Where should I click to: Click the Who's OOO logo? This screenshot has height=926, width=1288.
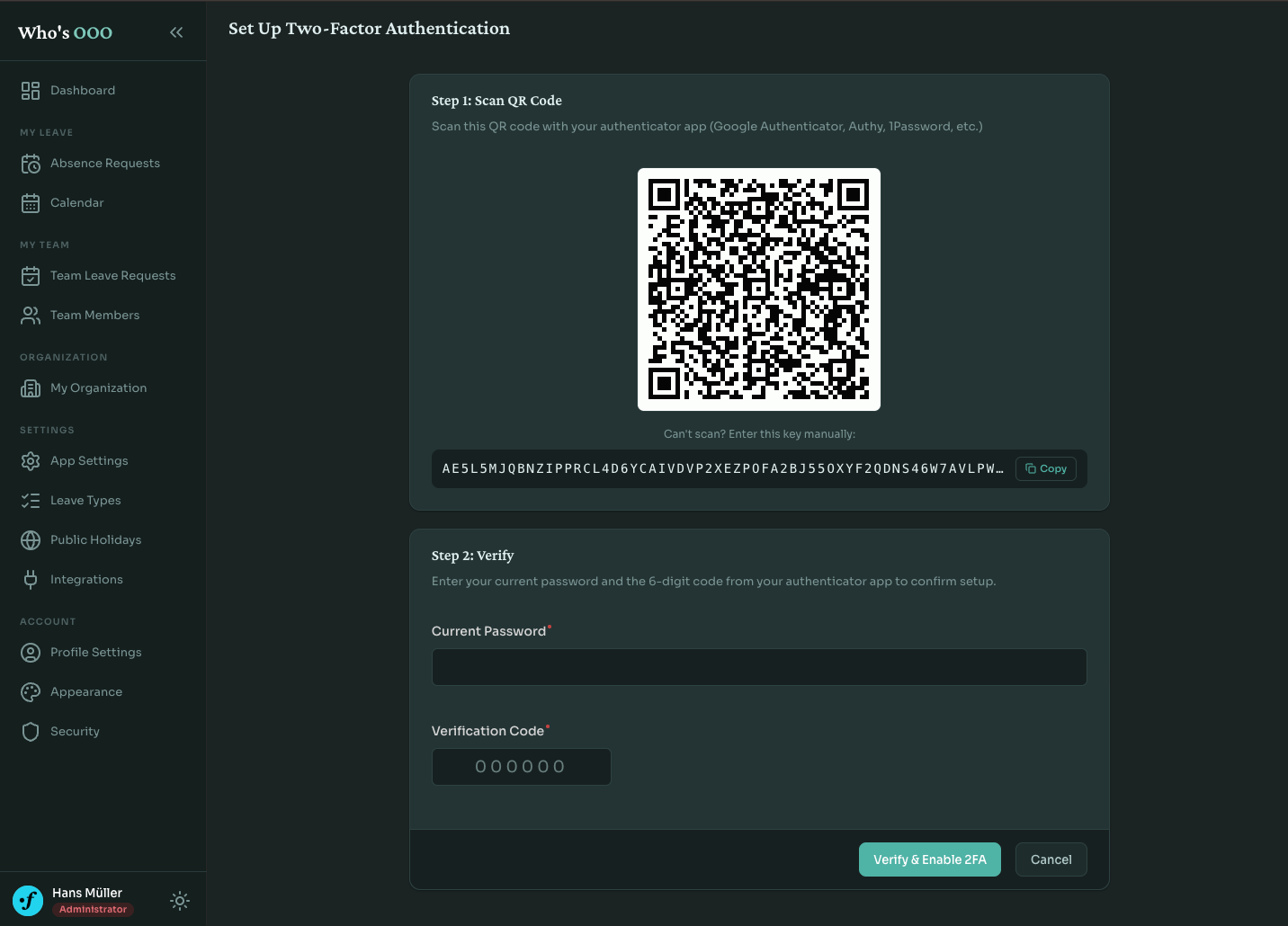click(x=66, y=32)
